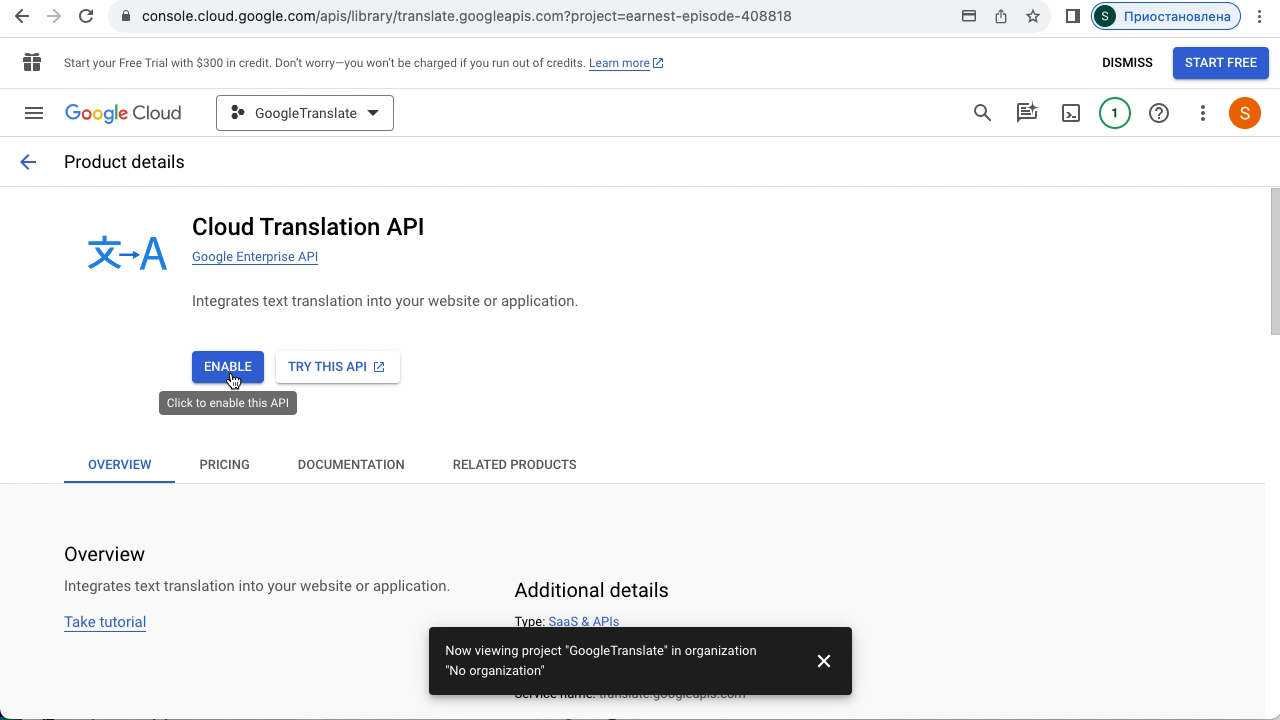Click the Take tutorial link
1280x720 pixels.
tap(105, 622)
